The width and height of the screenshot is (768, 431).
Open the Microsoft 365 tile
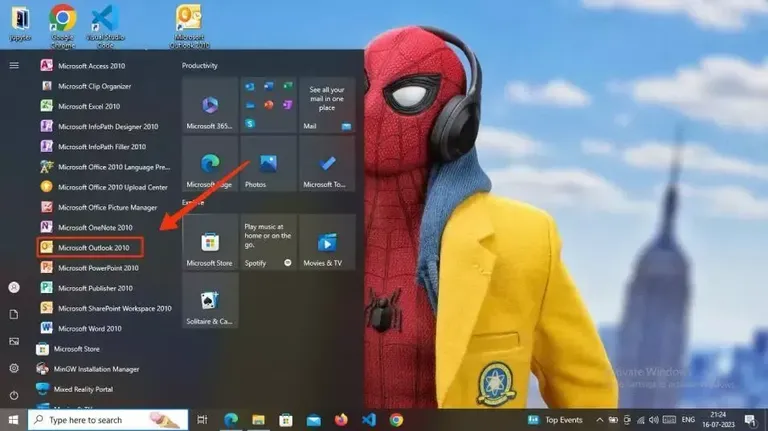coord(210,105)
